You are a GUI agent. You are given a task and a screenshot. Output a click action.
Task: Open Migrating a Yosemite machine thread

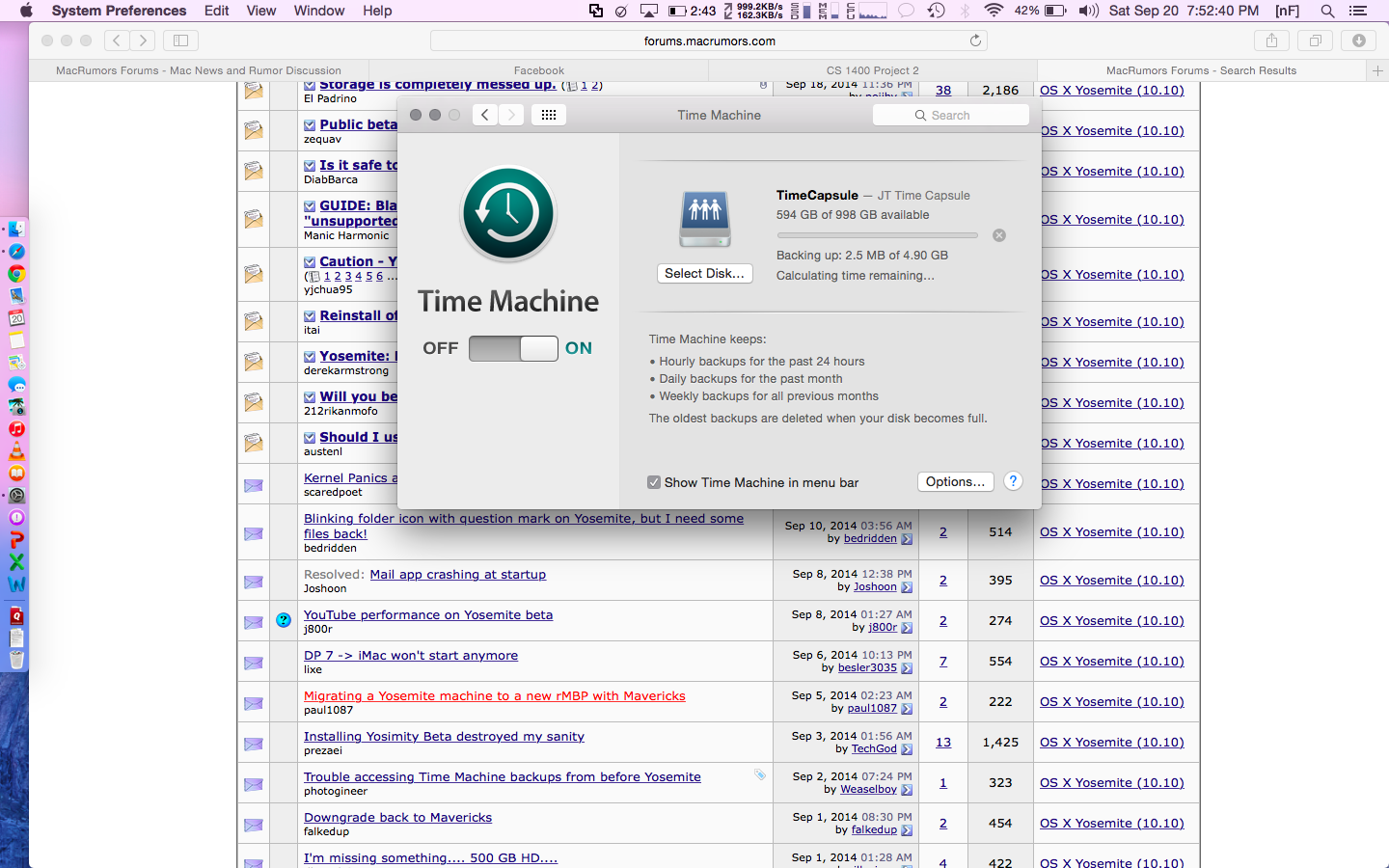point(495,695)
